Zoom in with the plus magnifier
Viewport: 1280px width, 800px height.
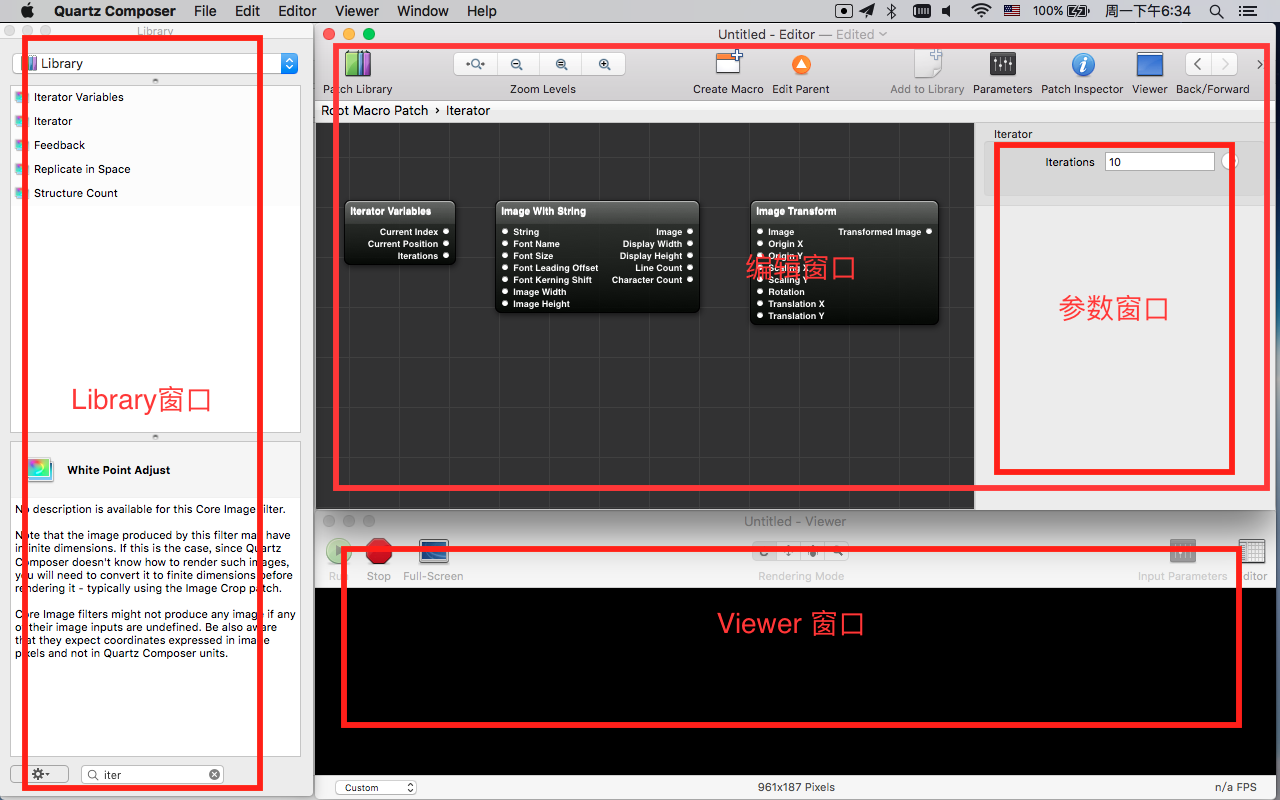[x=604, y=64]
